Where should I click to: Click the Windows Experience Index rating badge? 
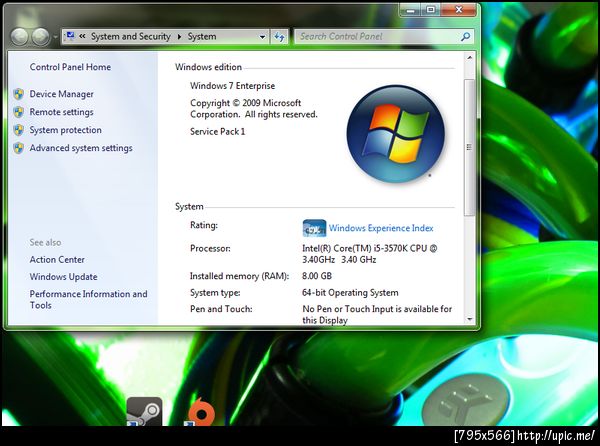[314, 228]
